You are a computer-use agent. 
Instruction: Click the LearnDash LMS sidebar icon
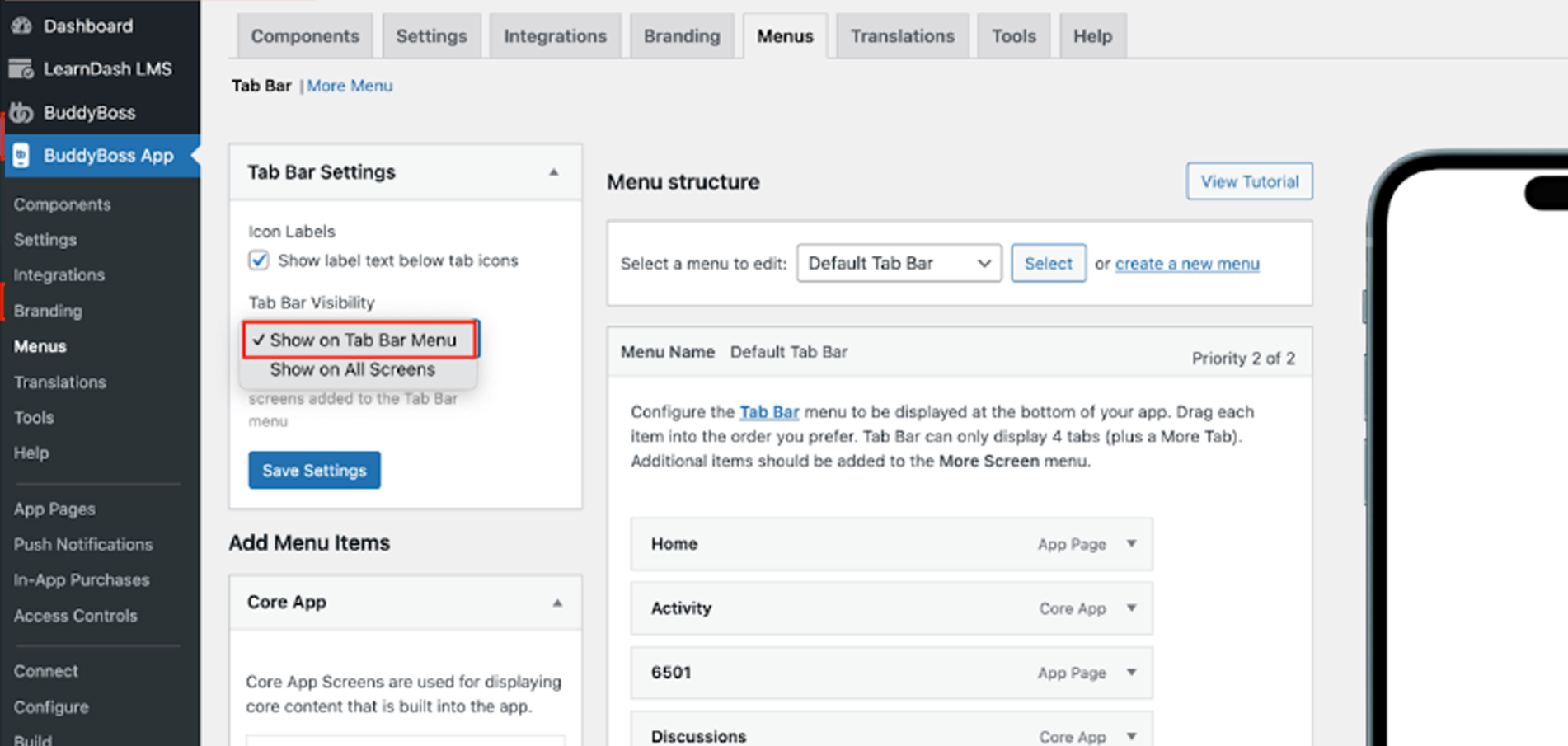pos(21,68)
